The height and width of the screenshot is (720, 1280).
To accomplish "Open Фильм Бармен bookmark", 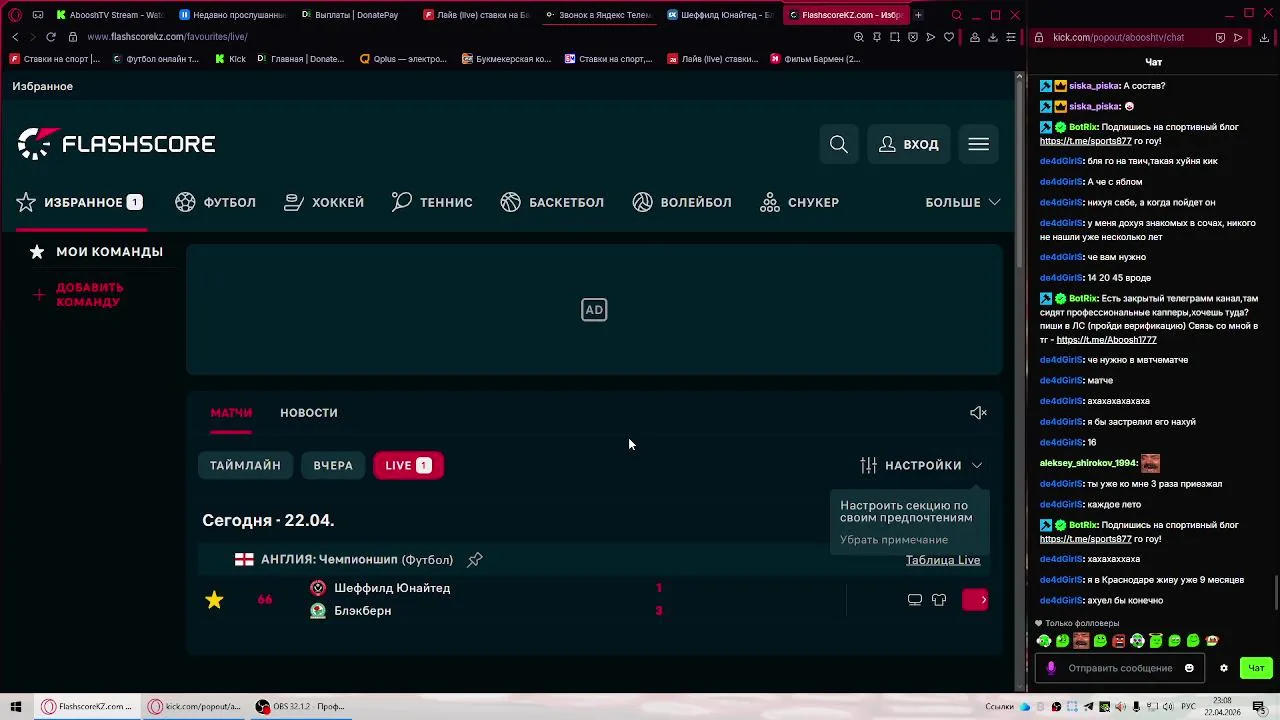I will pos(815,59).
